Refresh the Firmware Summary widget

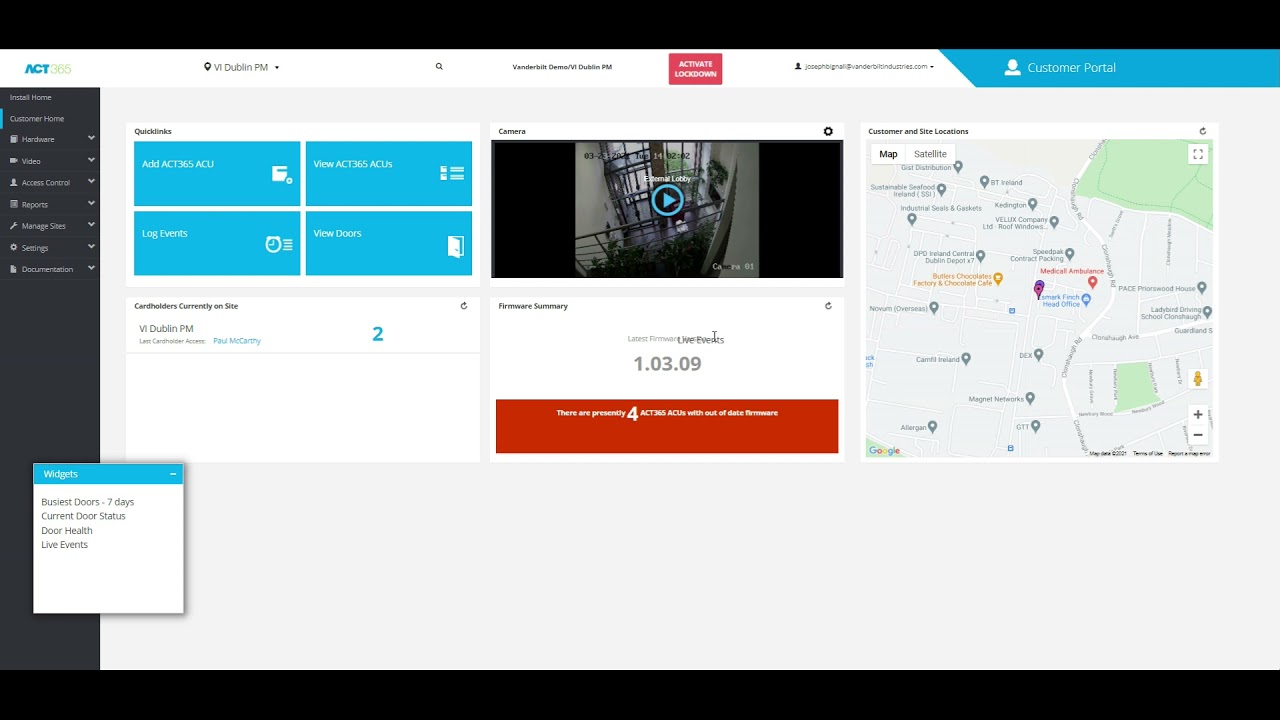pos(828,306)
